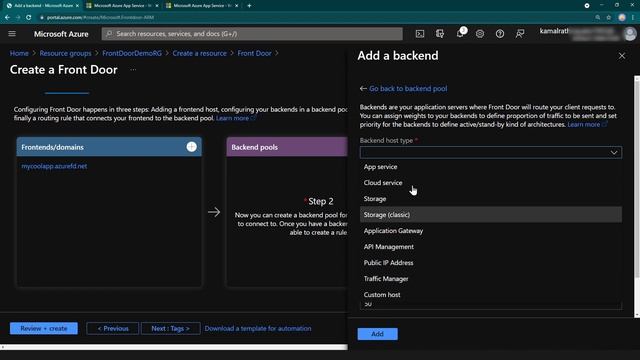Click the Backend pools header

click(x=287, y=147)
